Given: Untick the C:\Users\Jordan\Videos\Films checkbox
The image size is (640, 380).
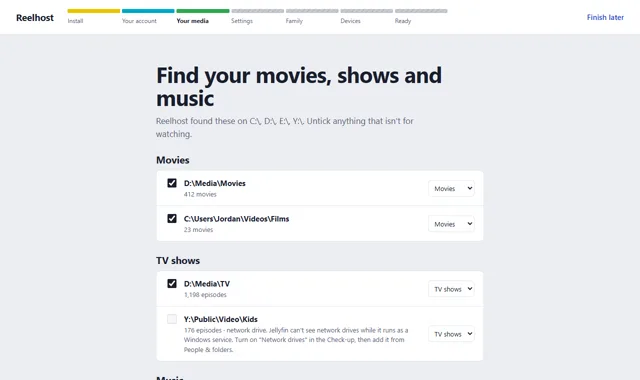Looking at the screenshot, I should click(x=172, y=218).
